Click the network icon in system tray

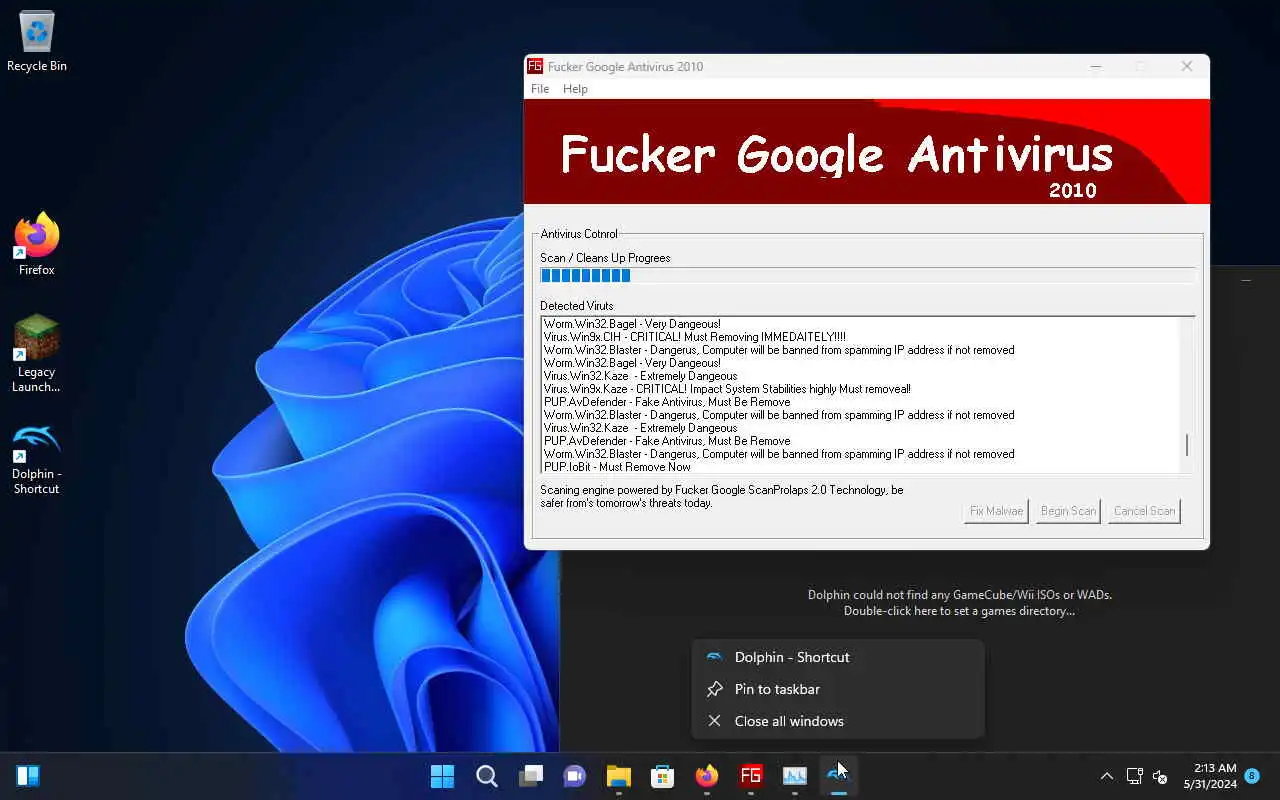click(1134, 776)
